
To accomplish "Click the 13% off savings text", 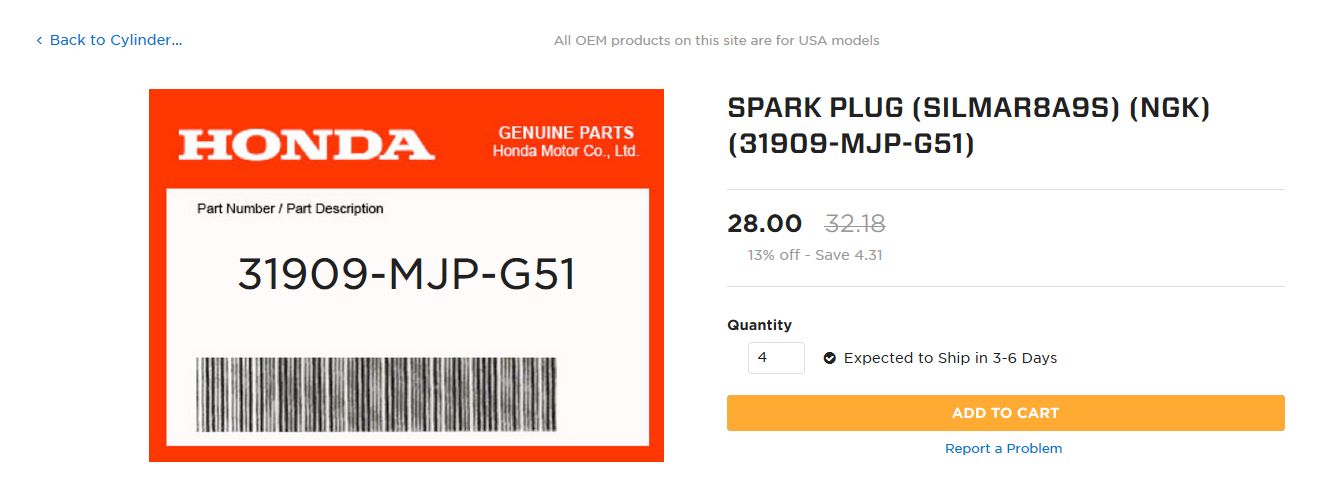I will [814, 255].
